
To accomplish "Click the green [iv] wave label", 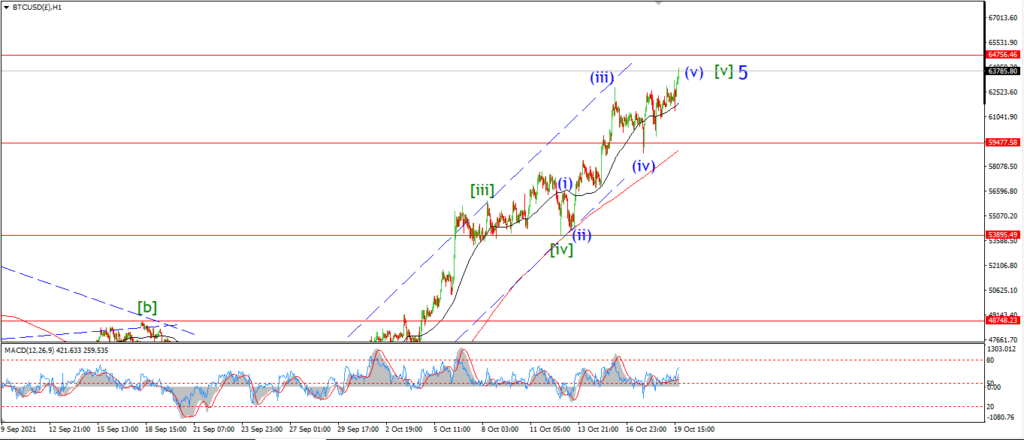I will point(562,249).
